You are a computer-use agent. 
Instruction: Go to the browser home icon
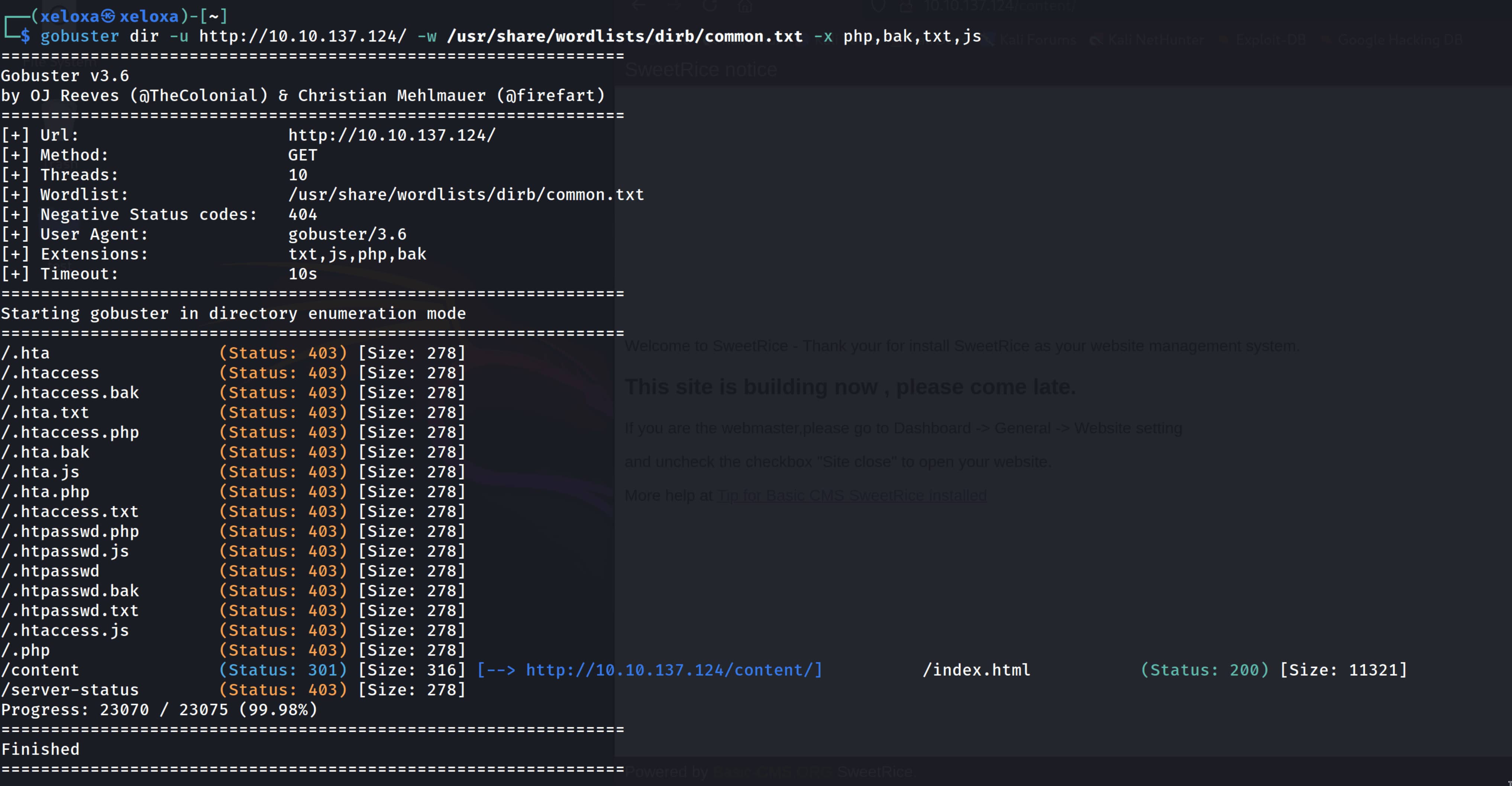[x=745, y=6]
